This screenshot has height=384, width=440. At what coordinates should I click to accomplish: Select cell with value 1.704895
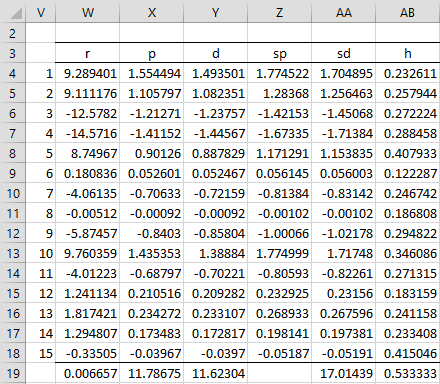pos(344,73)
